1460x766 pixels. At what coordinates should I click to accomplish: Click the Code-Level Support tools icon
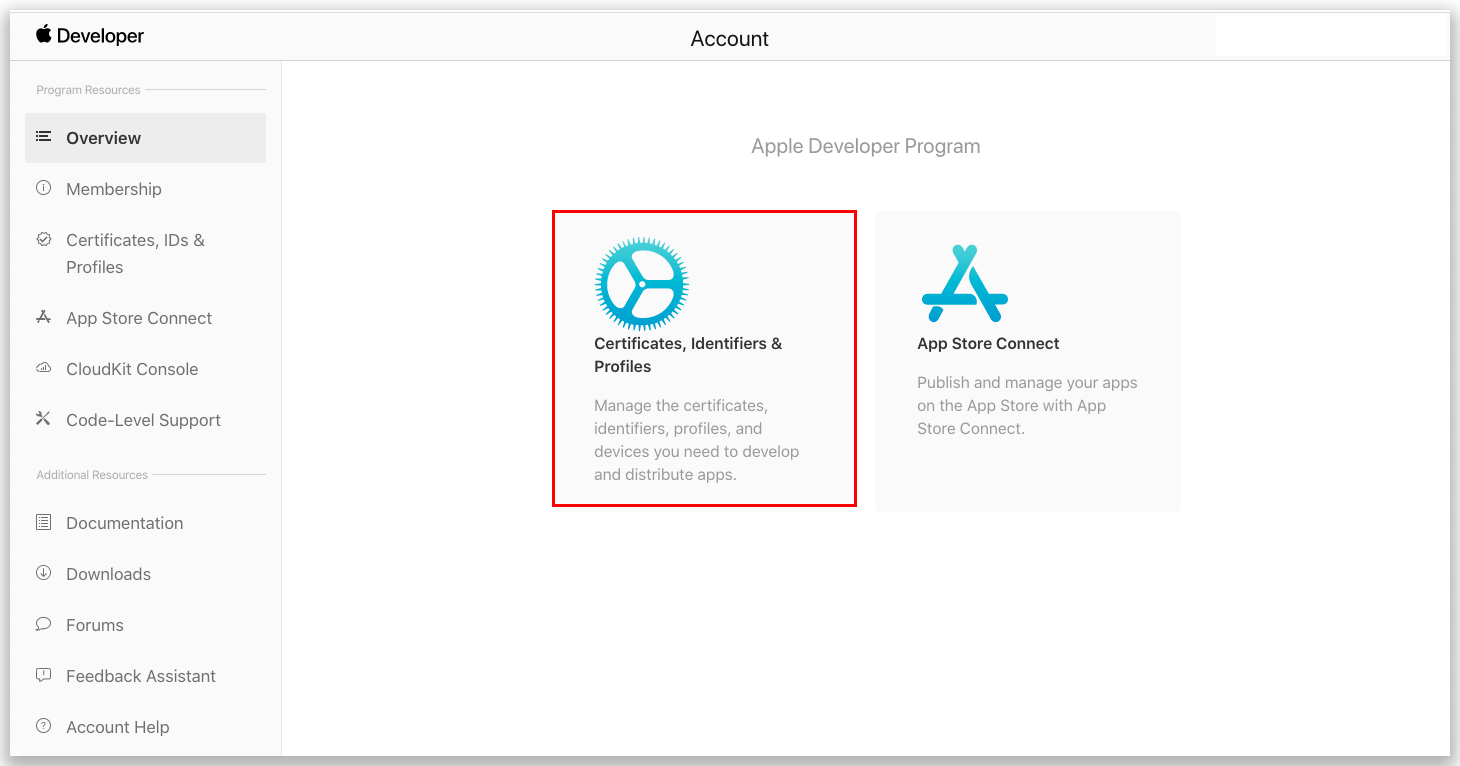point(43,419)
